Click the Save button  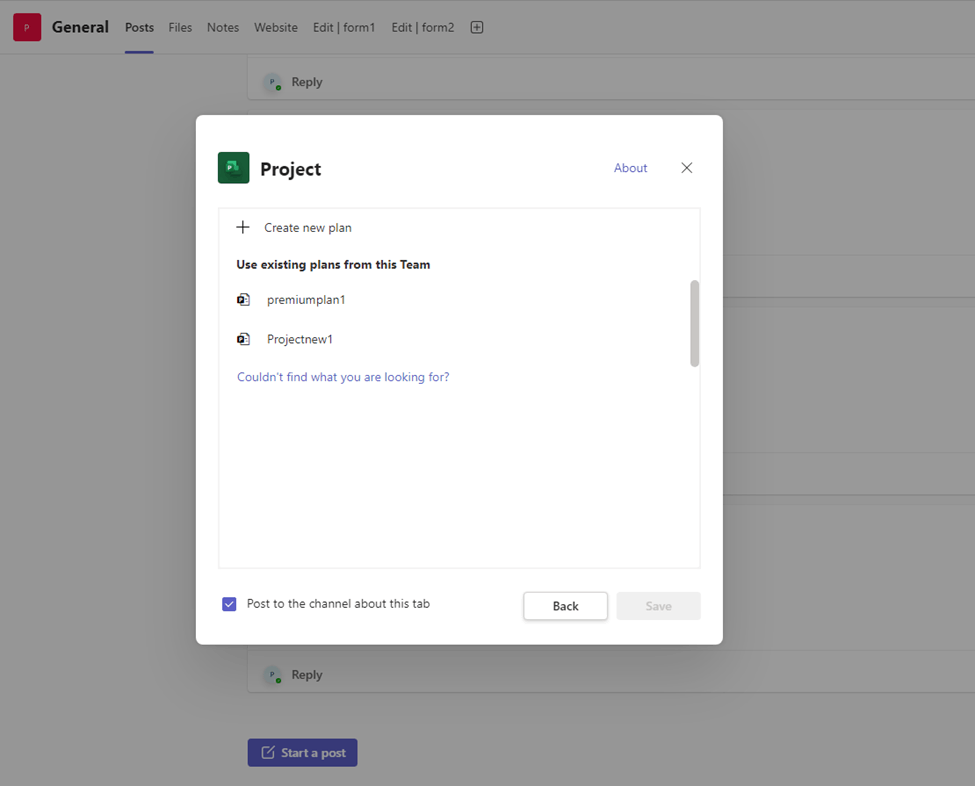658,606
